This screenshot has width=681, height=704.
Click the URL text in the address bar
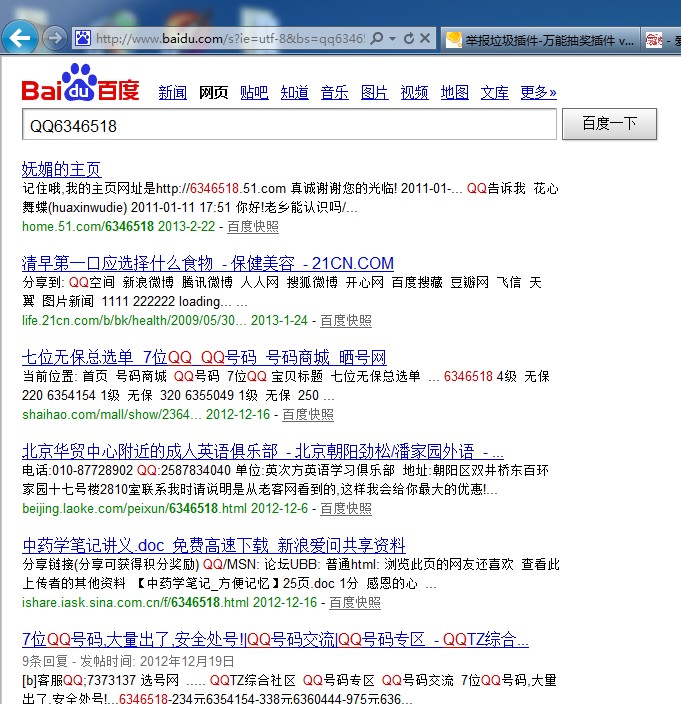(230, 39)
